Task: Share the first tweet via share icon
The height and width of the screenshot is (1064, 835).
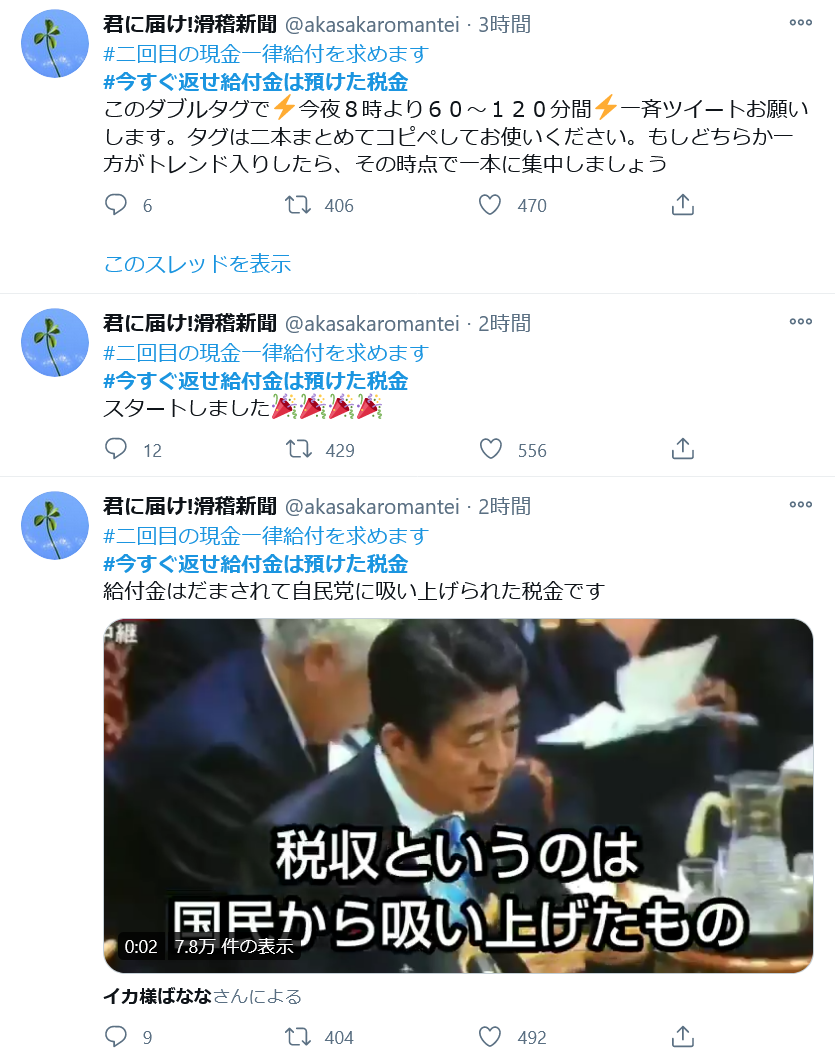Action: [682, 204]
